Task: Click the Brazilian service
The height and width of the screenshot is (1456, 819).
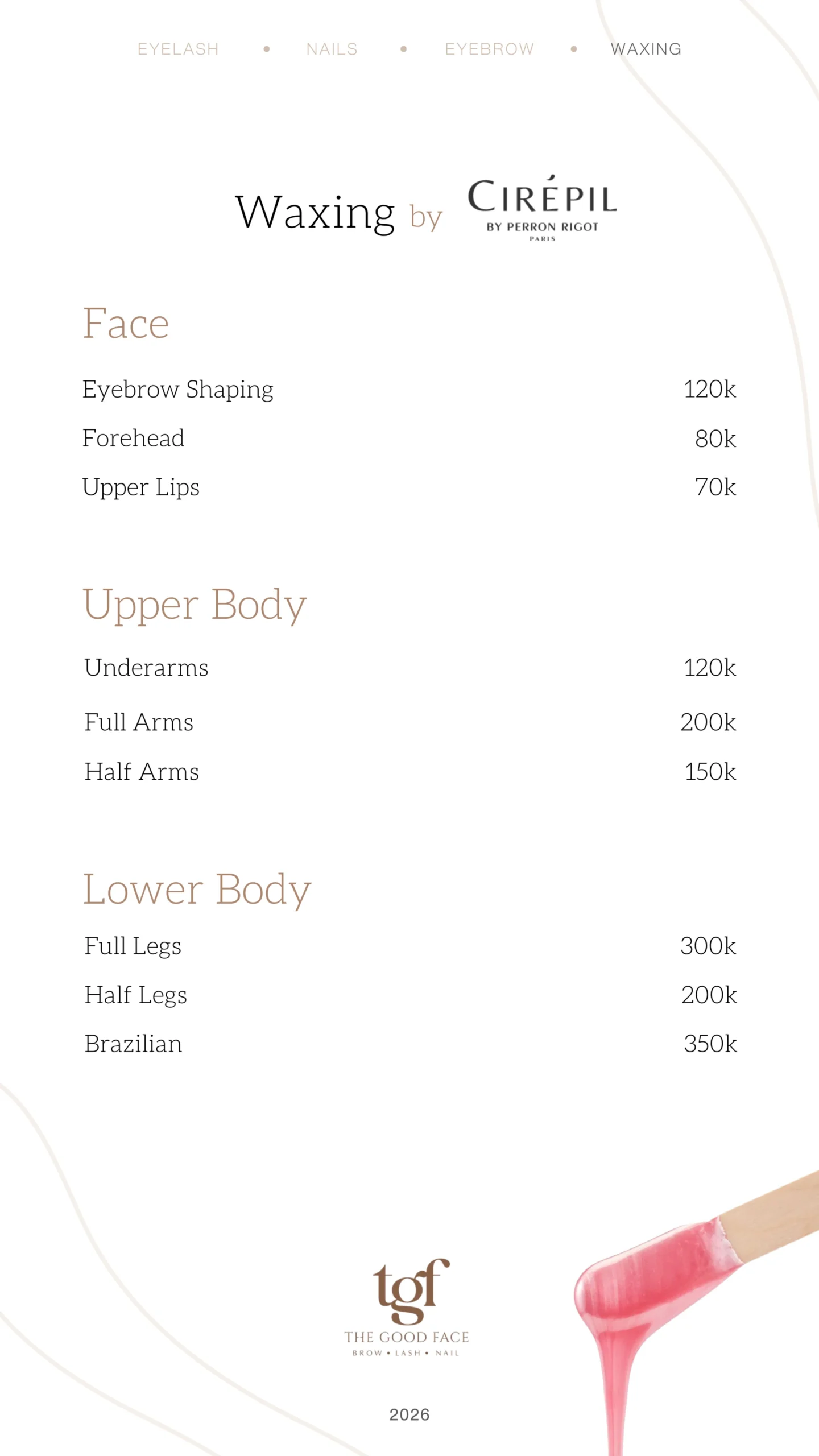Action: (133, 1044)
